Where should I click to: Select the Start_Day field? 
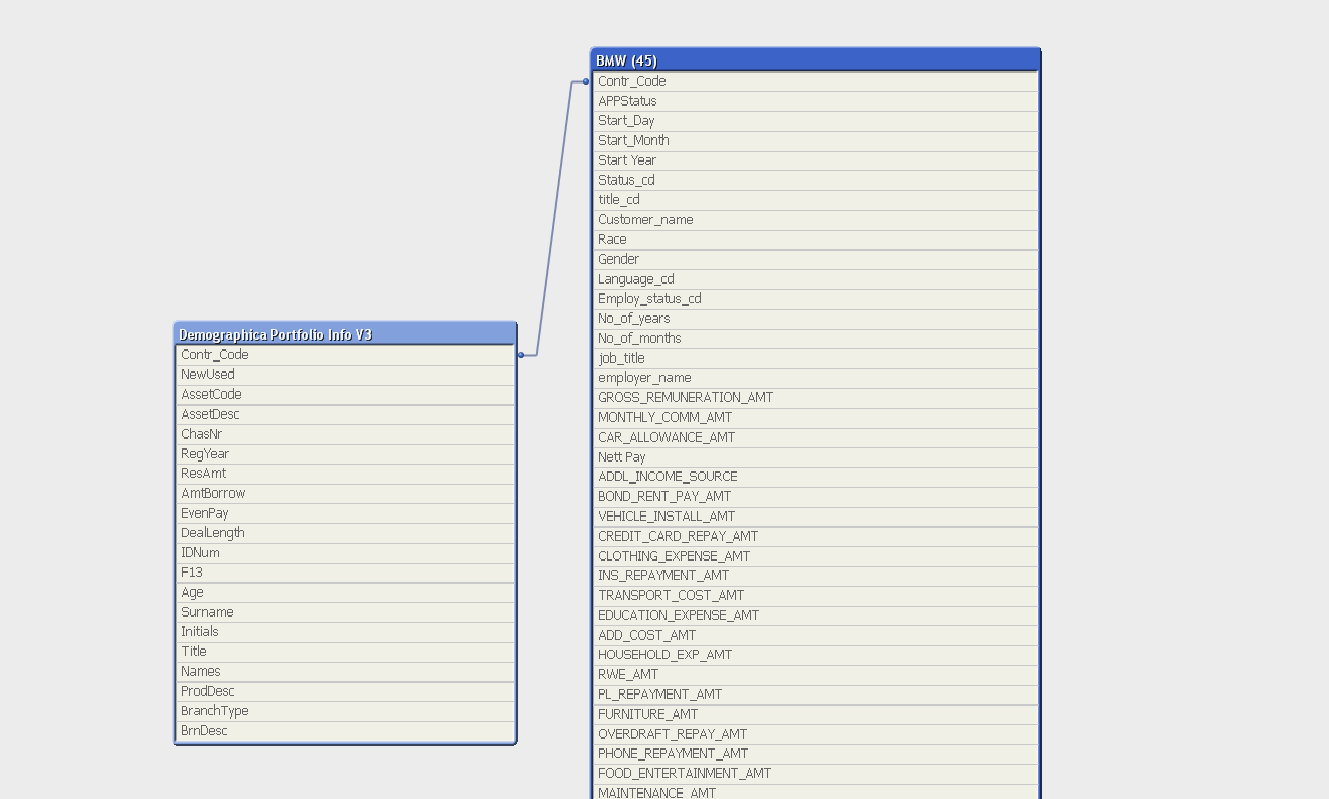816,121
